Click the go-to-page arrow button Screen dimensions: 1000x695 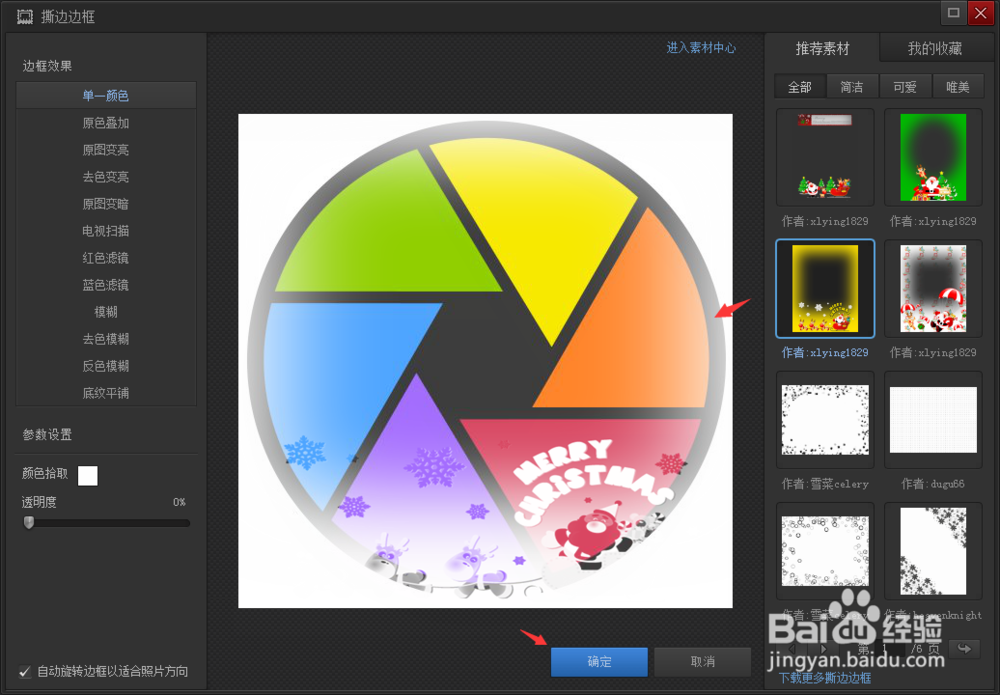(x=964, y=649)
